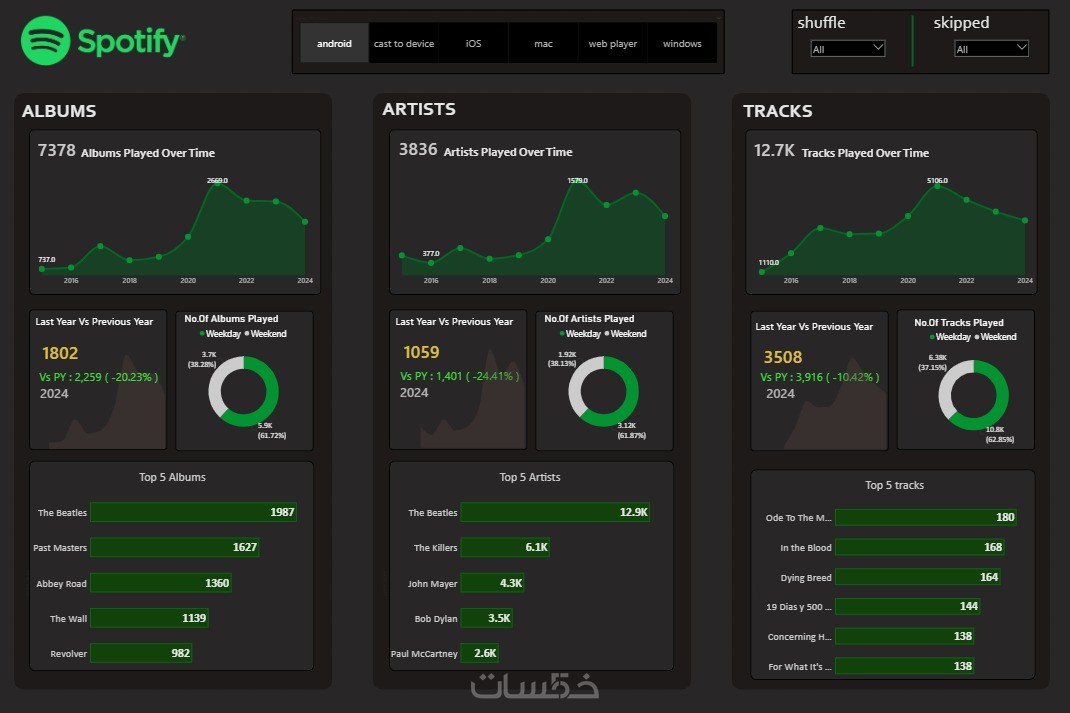Viewport: 1070px width, 713px height.
Task: Click the ALBUMS section heading
Action: pos(59,111)
